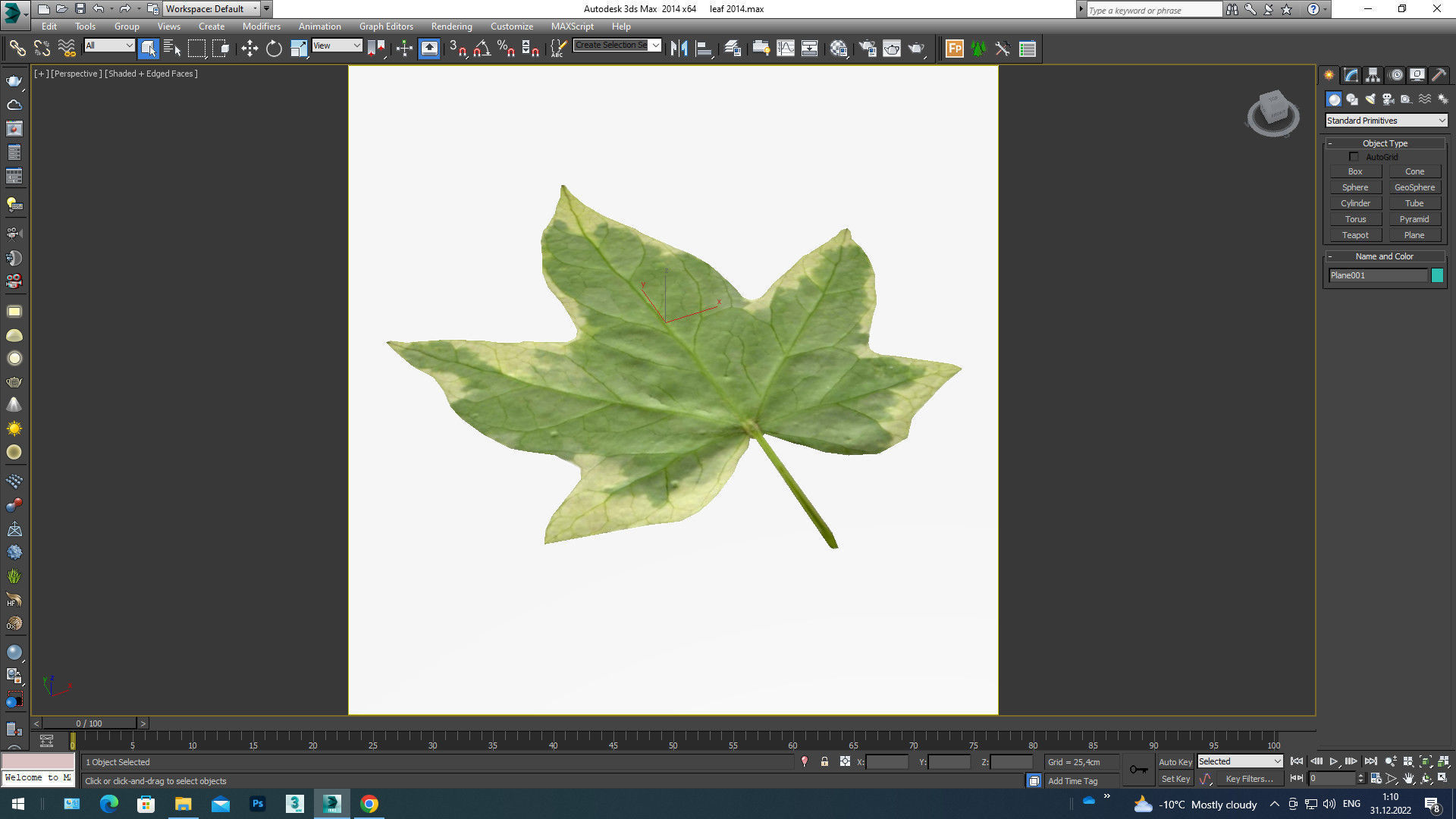Select the Move tool in main toolbar
This screenshot has width=1456, height=819.
click(249, 49)
